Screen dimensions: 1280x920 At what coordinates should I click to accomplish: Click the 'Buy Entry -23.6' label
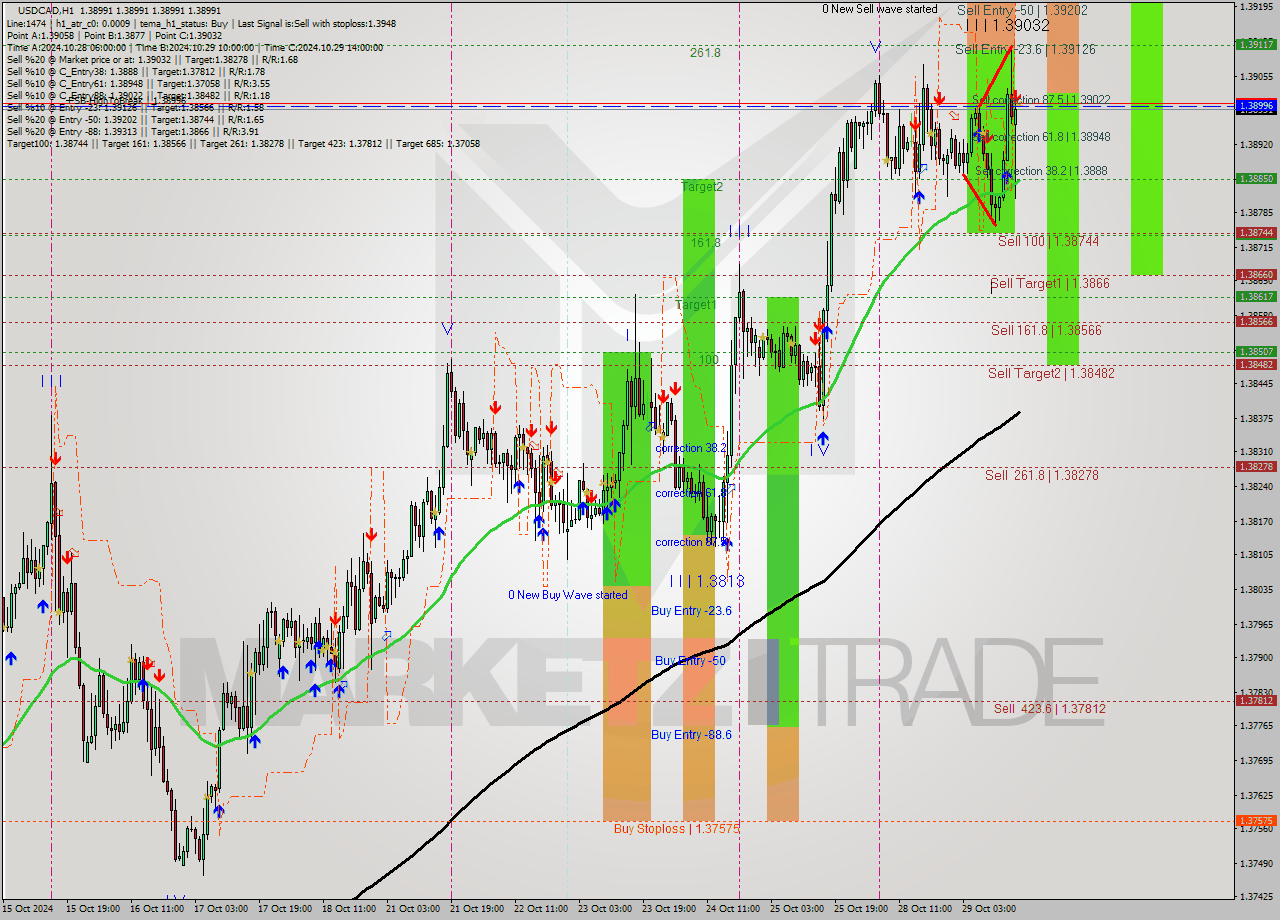tap(691, 610)
